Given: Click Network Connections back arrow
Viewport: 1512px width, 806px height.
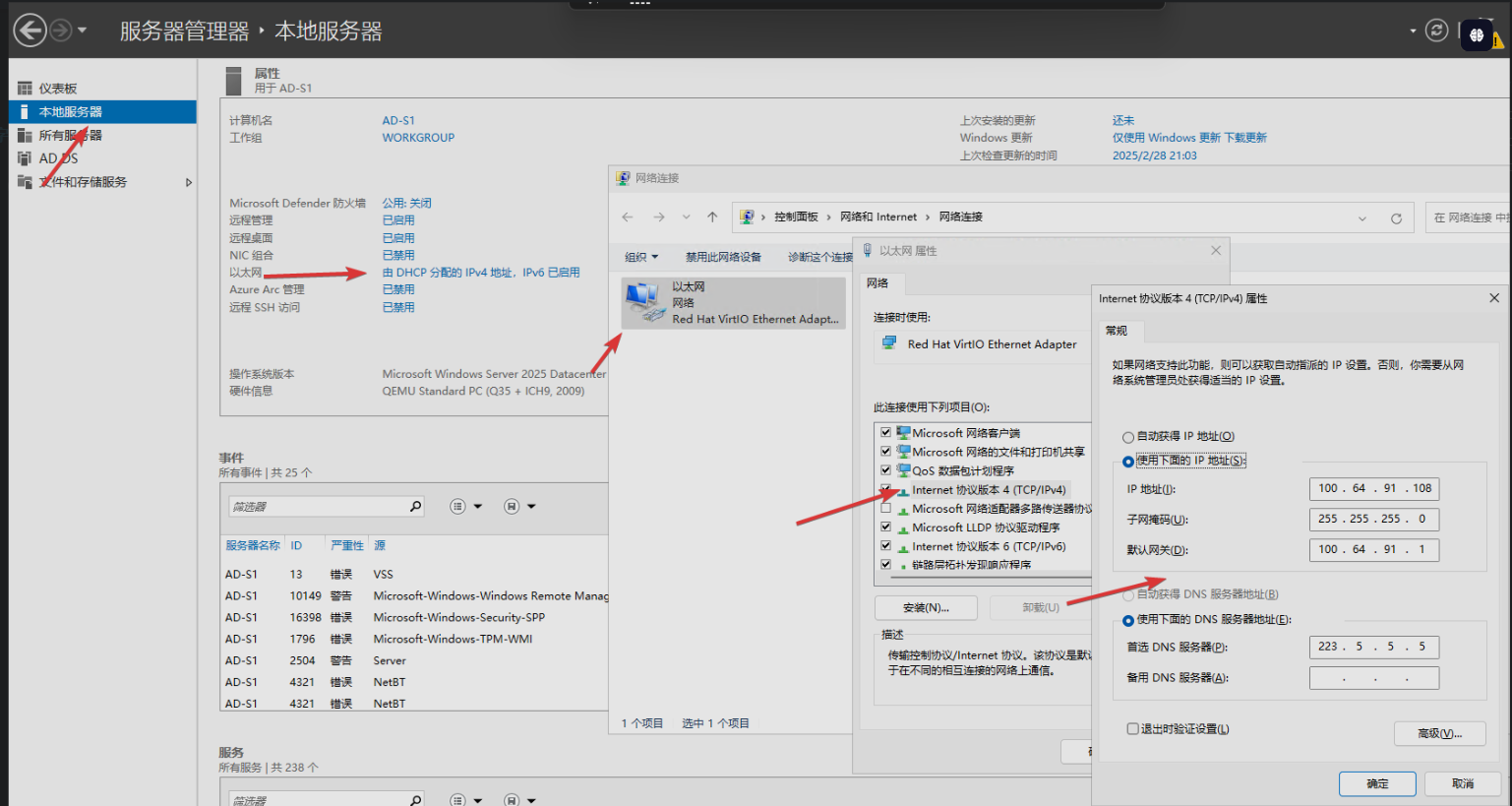Looking at the screenshot, I should [x=628, y=217].
